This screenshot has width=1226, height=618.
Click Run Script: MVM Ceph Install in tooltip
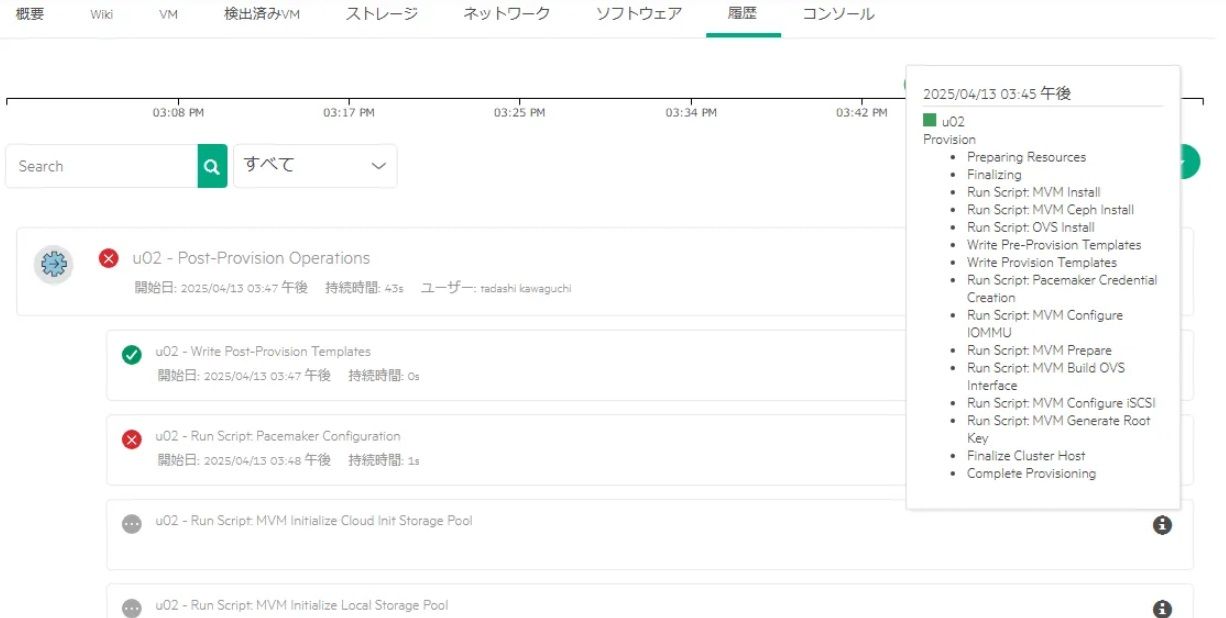(x=1050, y=210)
